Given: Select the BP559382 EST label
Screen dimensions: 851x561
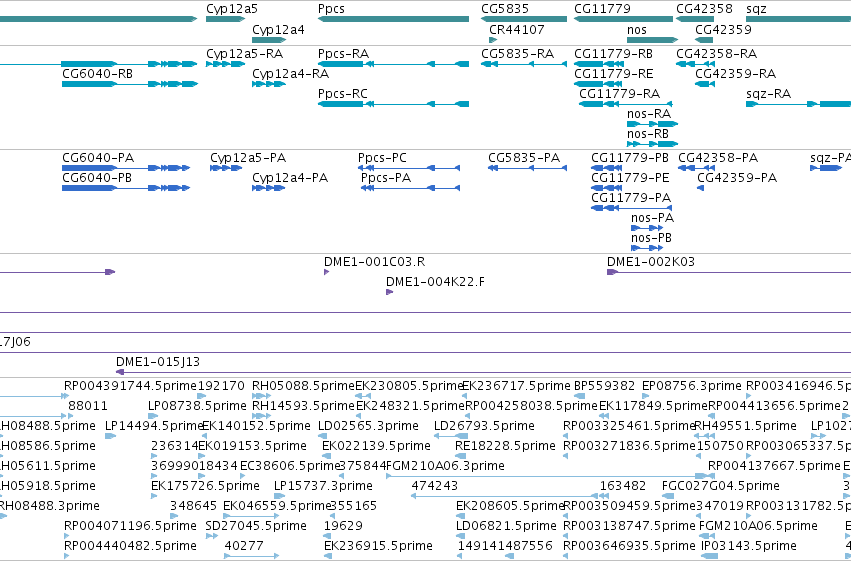Looking at the screenshot, I should [605, 386].
